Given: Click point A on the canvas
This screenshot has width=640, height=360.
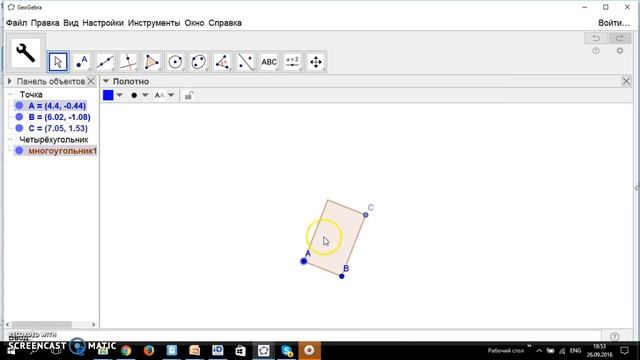Looking at the screenshot, I should pos(304,261).
